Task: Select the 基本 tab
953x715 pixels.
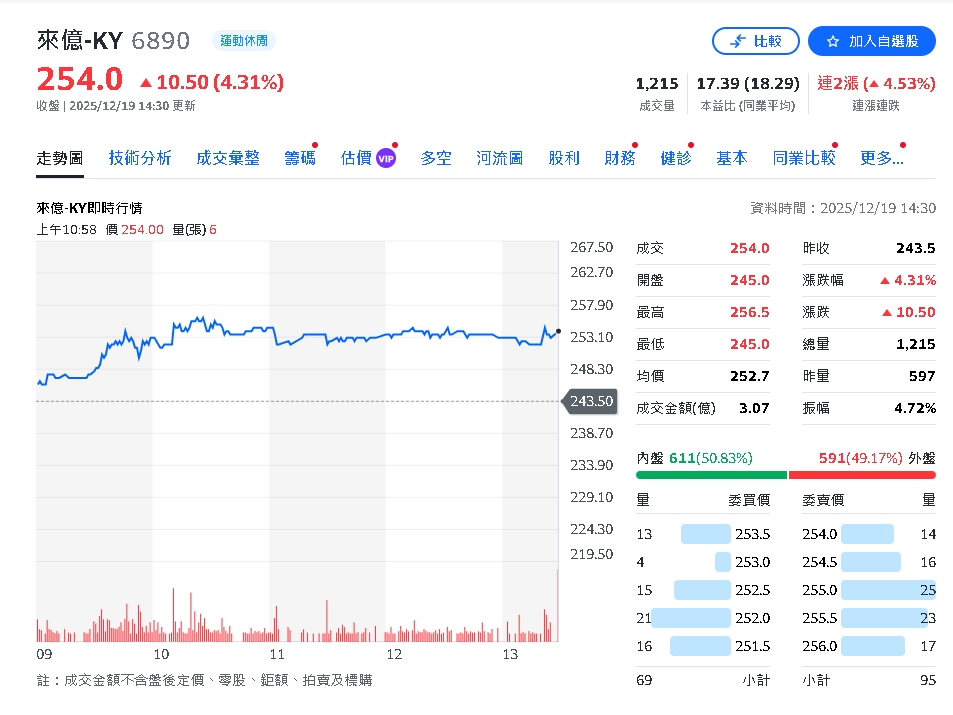Action: [731, 158]
